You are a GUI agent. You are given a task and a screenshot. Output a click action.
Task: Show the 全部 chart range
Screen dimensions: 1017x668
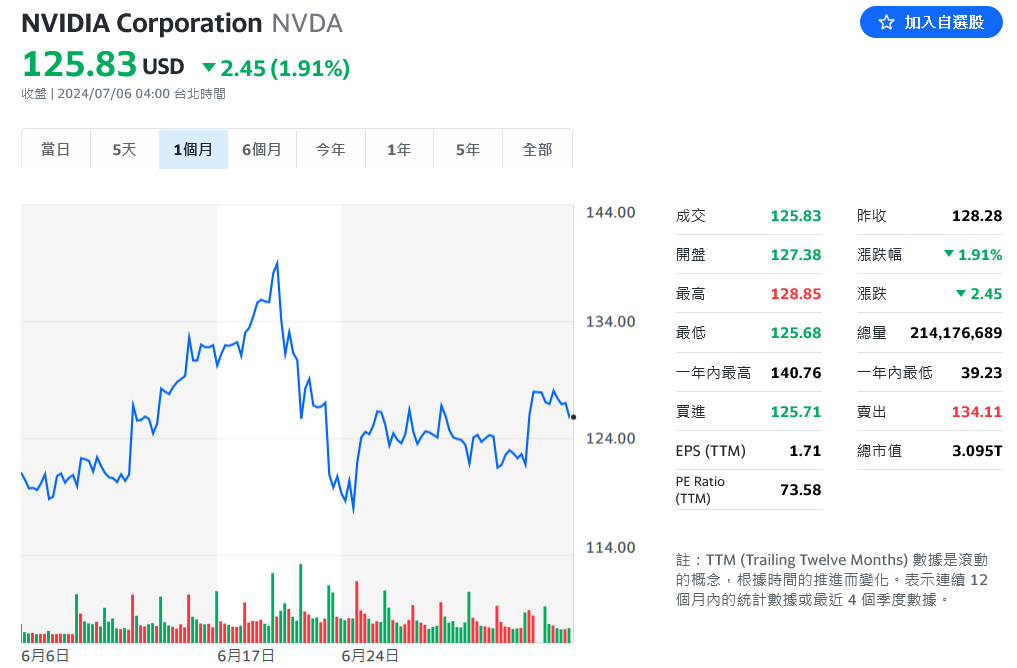[537, 149]
